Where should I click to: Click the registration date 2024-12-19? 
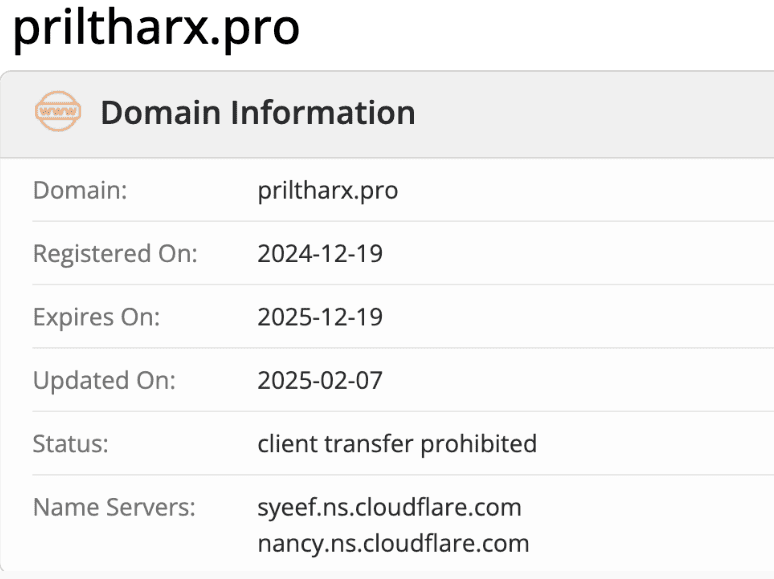(x=320, y=254)
